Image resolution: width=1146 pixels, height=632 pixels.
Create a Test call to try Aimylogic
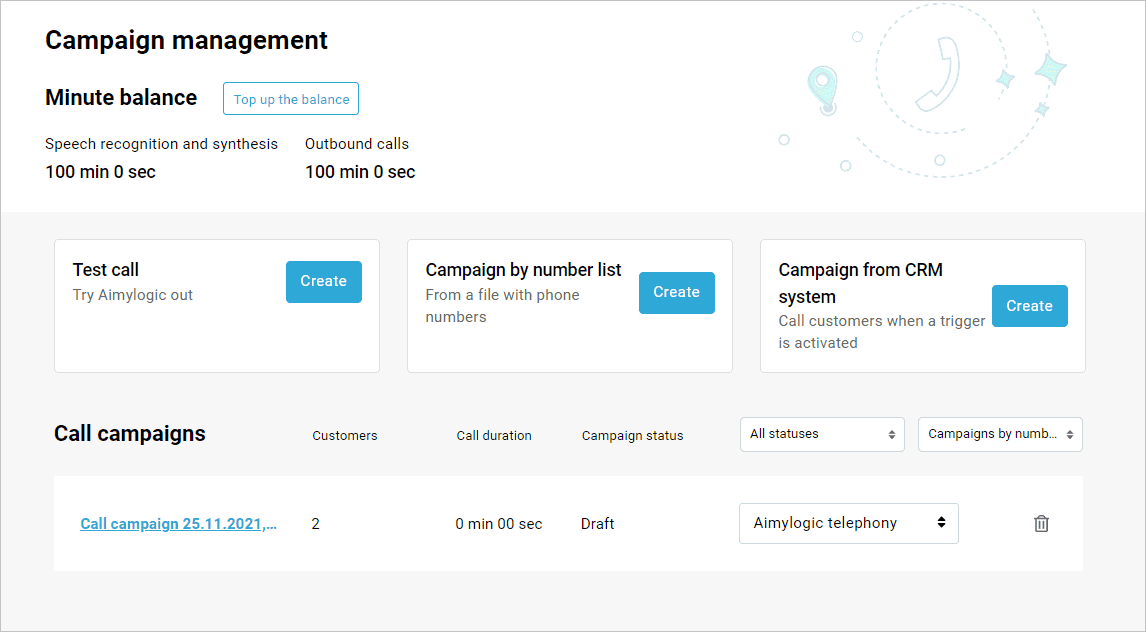point(323,281)
